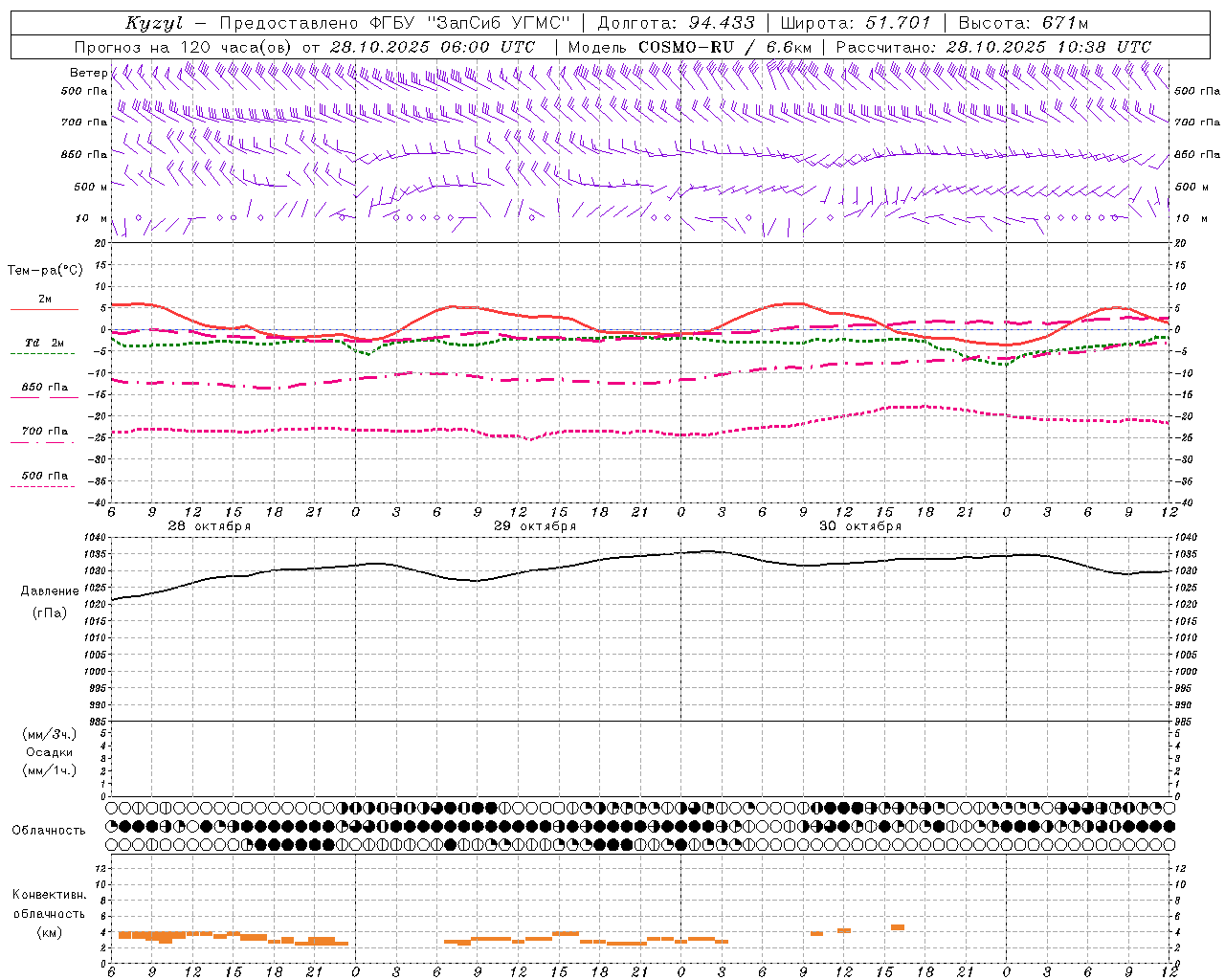1225x980 pixels.
Task: Click the "Давление" pressure panel label
Action: tap(50, 591)
